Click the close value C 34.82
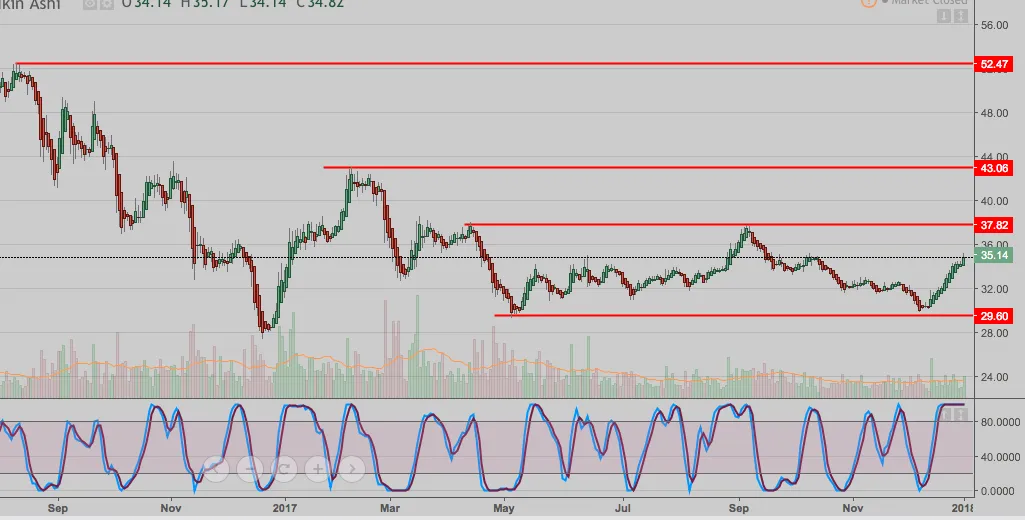Screen dimensions: 1025x520 [320, 3]
